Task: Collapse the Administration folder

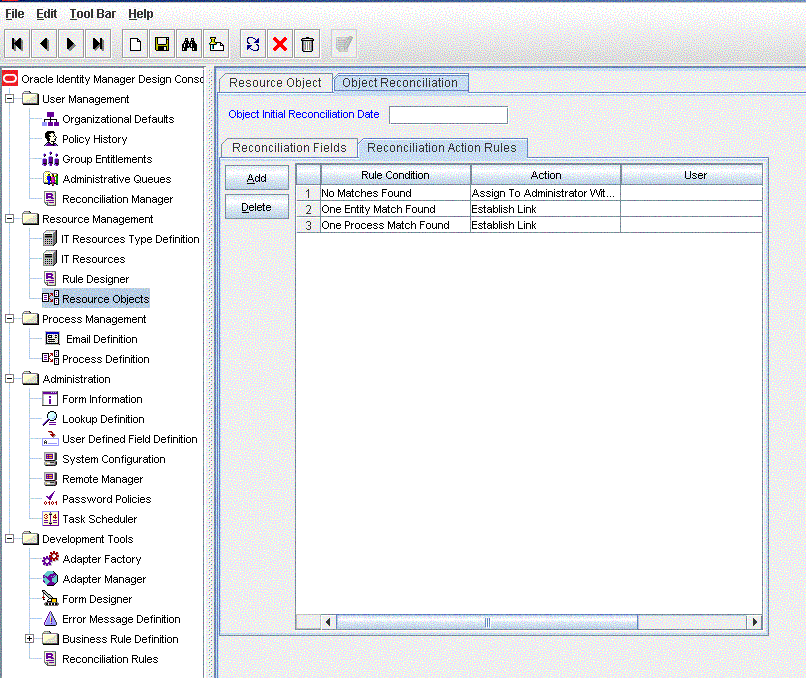Action: coord(10,379)
